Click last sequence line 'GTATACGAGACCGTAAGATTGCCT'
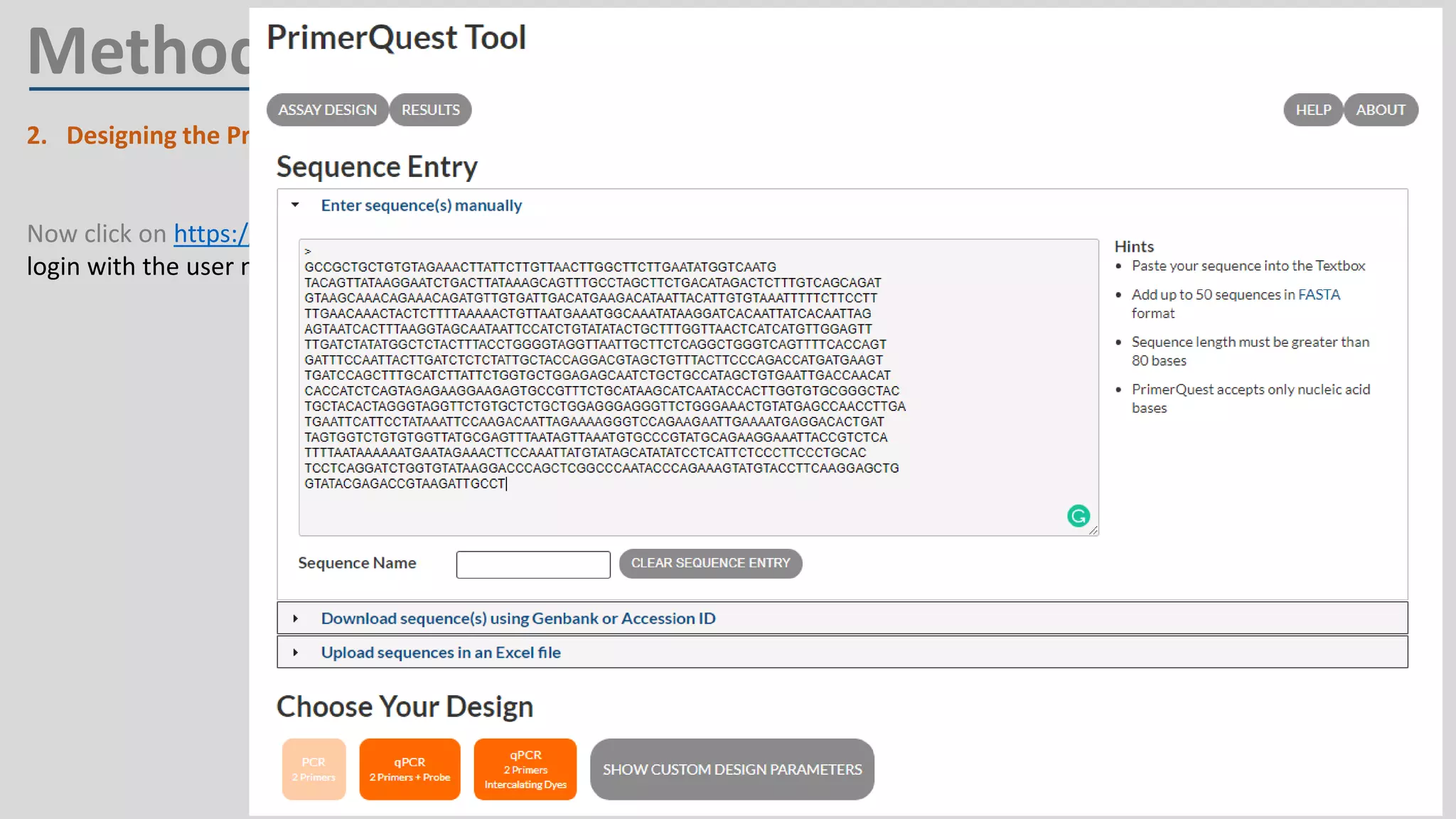This screenshot has width=1456, height=819. [405, 483]
